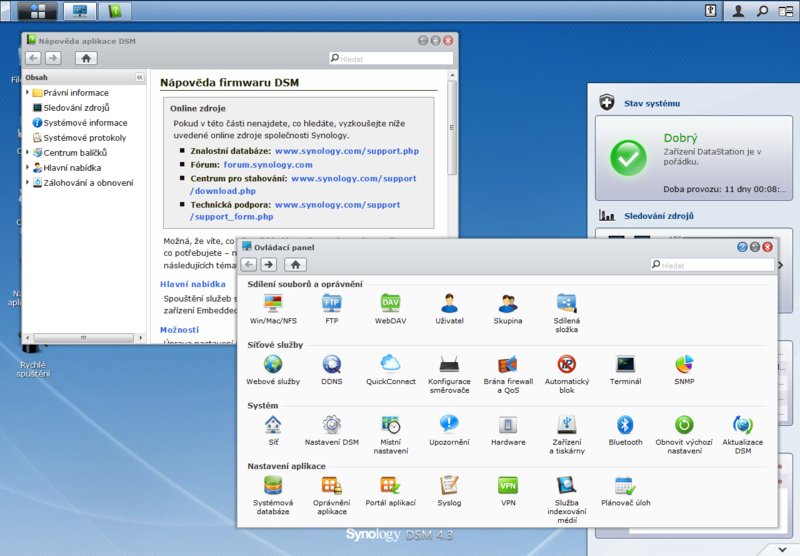Screen dimensions: 800x556
Task: Open Win/Mac/NFS file sharing settings
Action: coord(273,308)
